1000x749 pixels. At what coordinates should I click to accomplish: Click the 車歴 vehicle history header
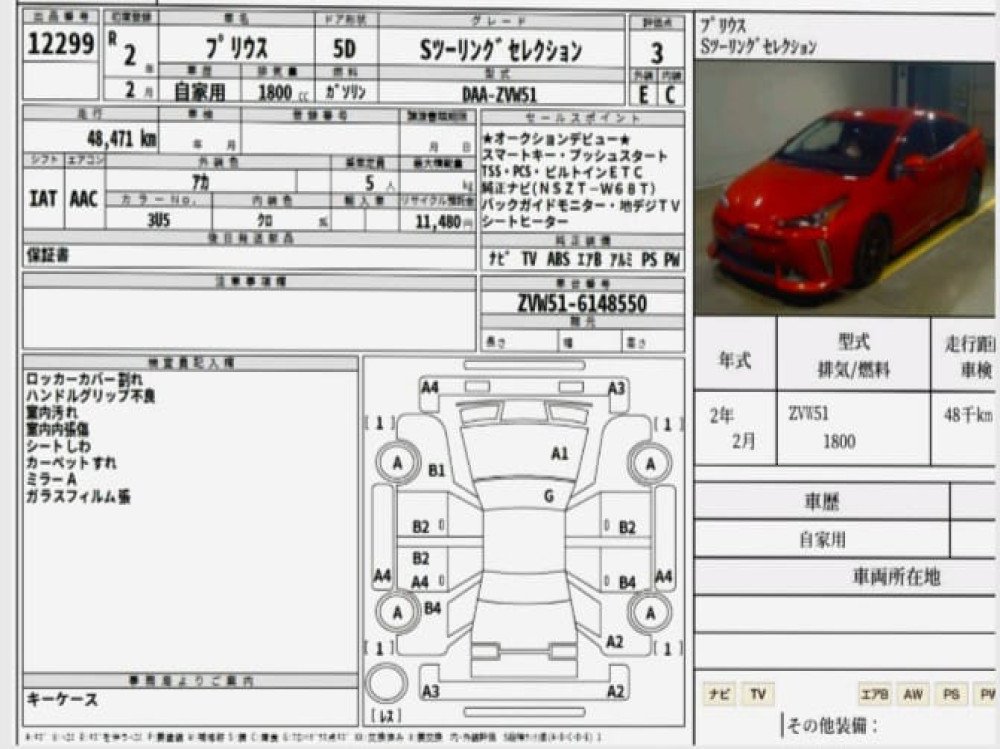click(x=821, y=500)
